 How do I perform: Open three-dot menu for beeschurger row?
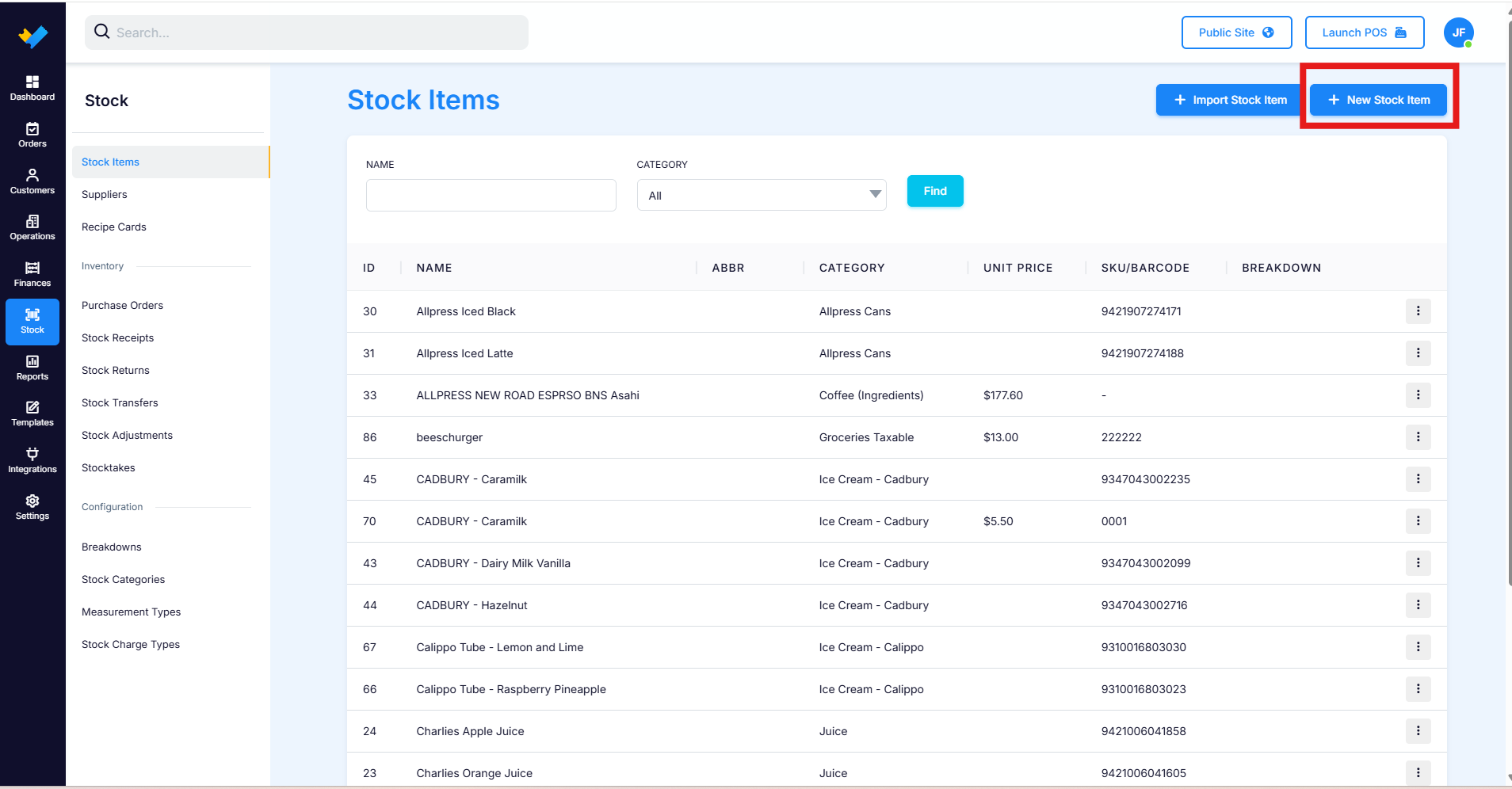(x=1418, y=437)
